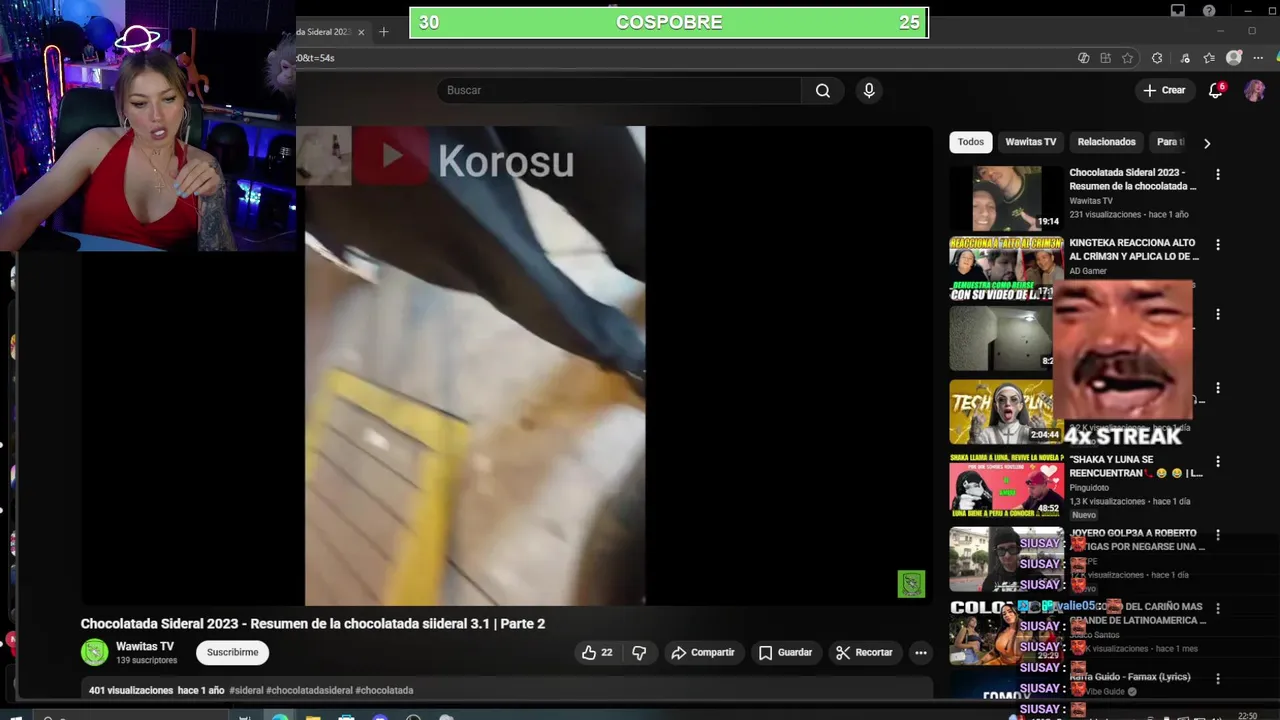Open the Wawitas TV channel avatar

[94, 652]
